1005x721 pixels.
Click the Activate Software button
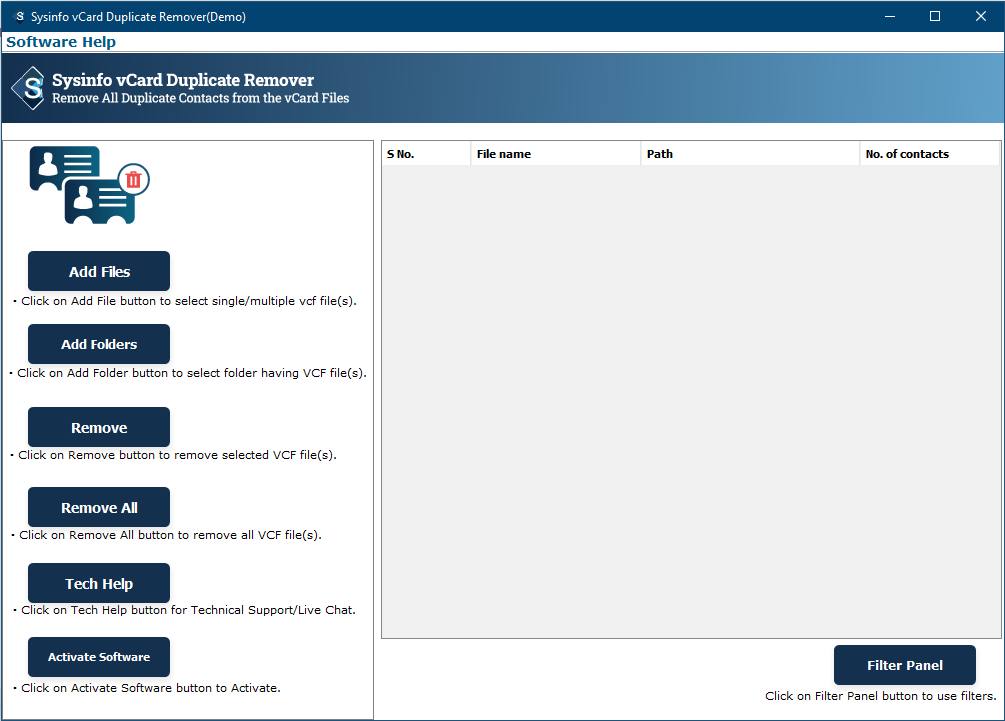pyautogui.click(x=99, y=657)
